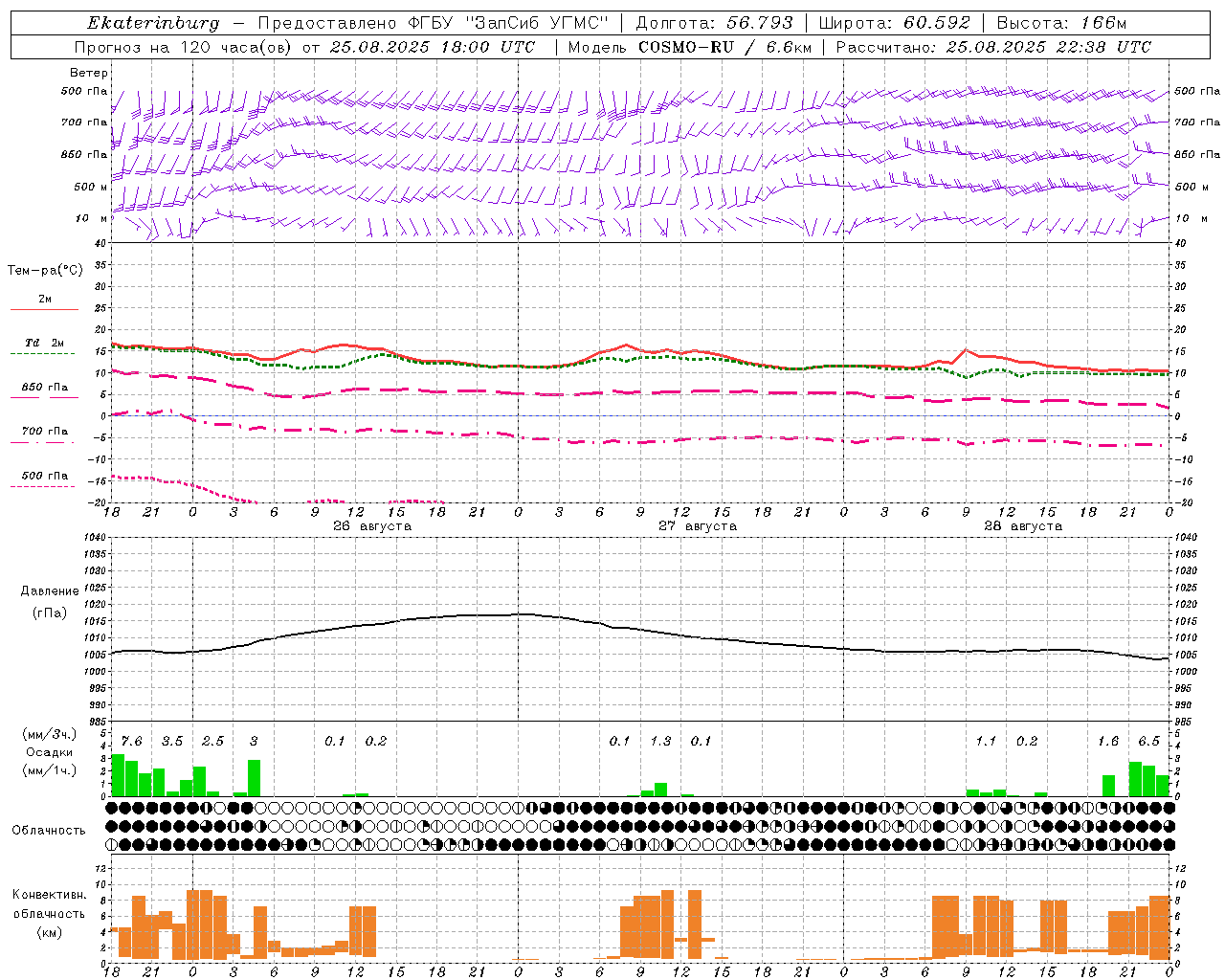Image resolution: width=1225 pixels, height=980 pixels.
Task: Click the '7.6' three-hour precipitation value
Action: click(x=131, y=742)
